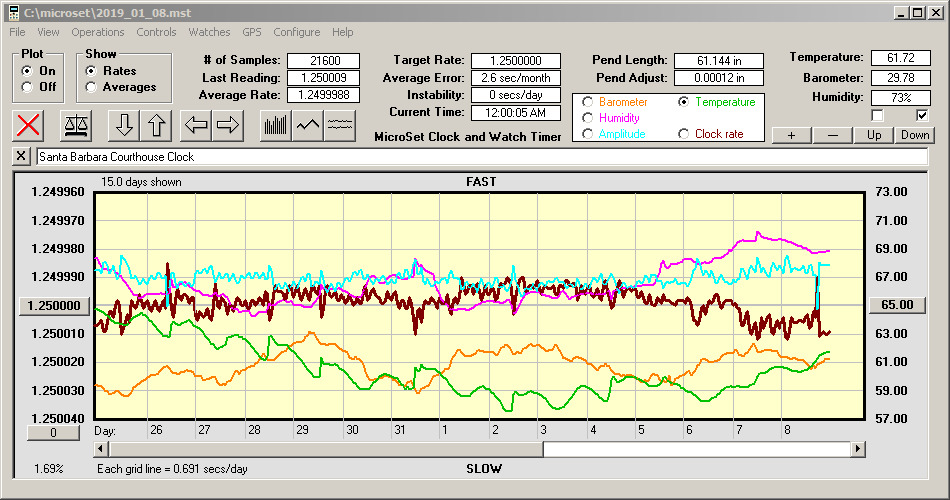Viewport: 950px width, 500px height.
Task: Select the Plot On radio button
Action: click(26, 71)
